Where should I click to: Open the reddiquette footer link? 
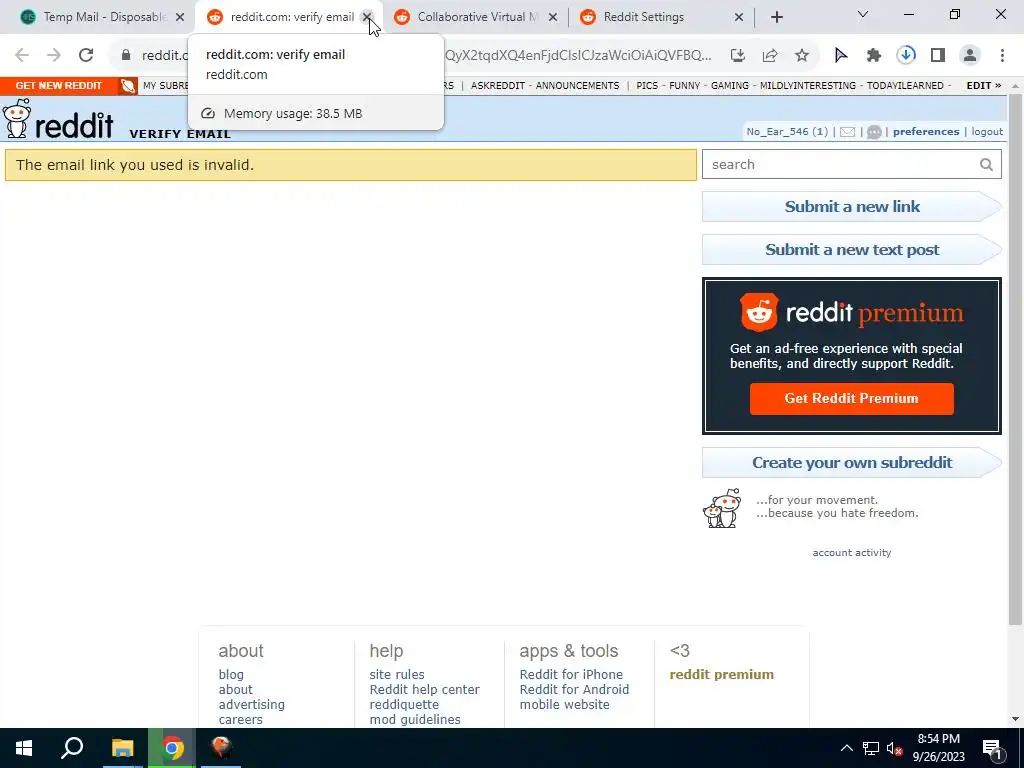[x=404, y=705]
